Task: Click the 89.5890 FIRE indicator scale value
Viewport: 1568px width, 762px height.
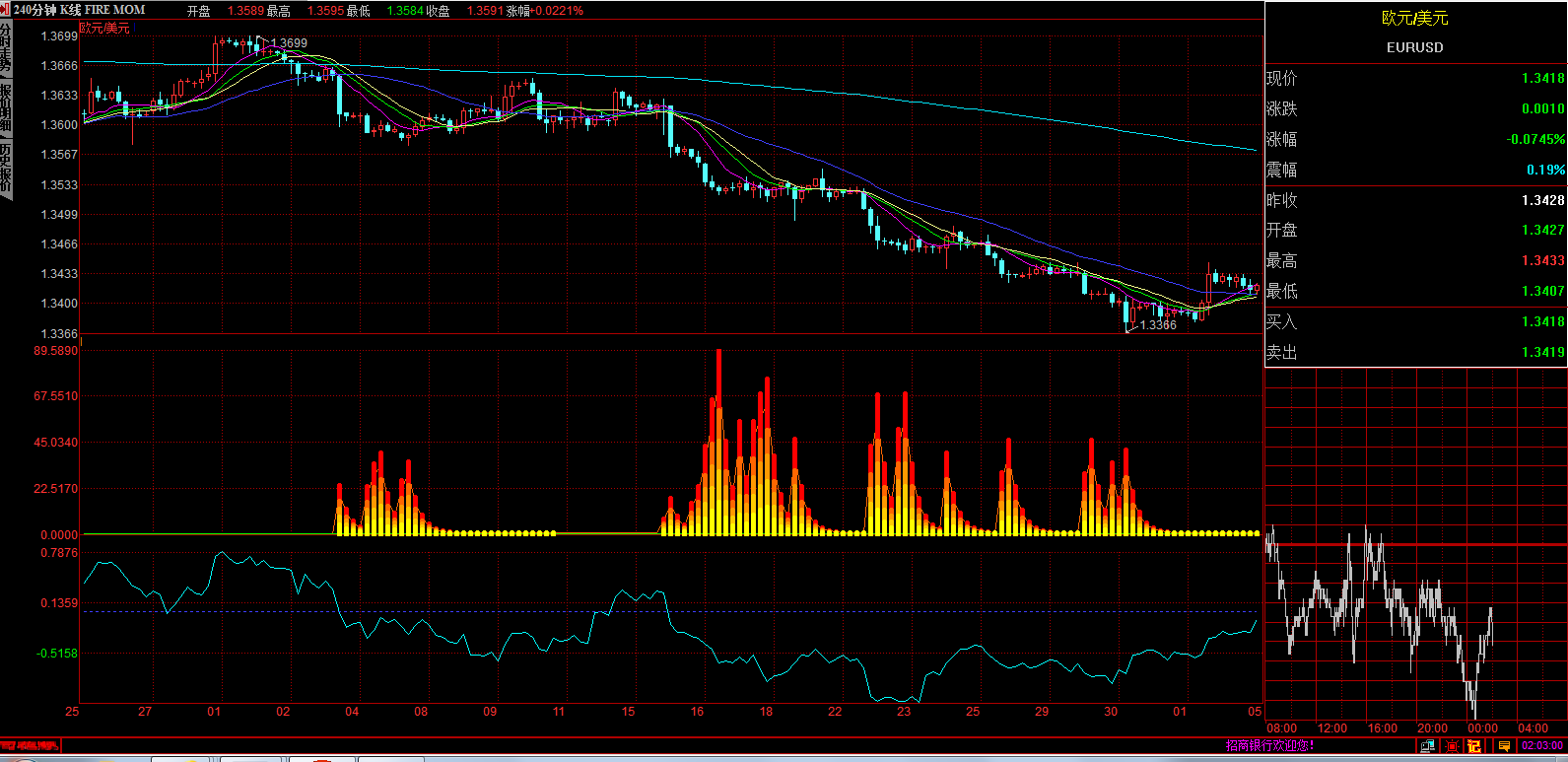Action: 55,350
